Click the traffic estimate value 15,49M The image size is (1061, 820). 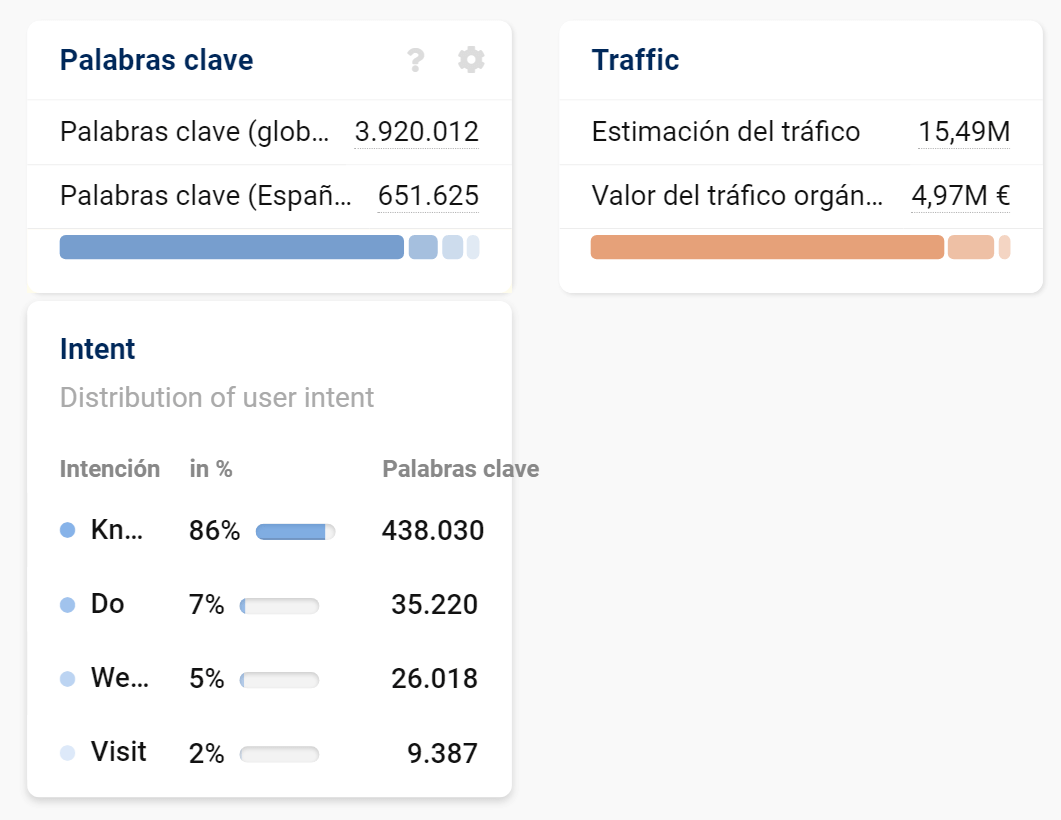click(x=964, y=132)
